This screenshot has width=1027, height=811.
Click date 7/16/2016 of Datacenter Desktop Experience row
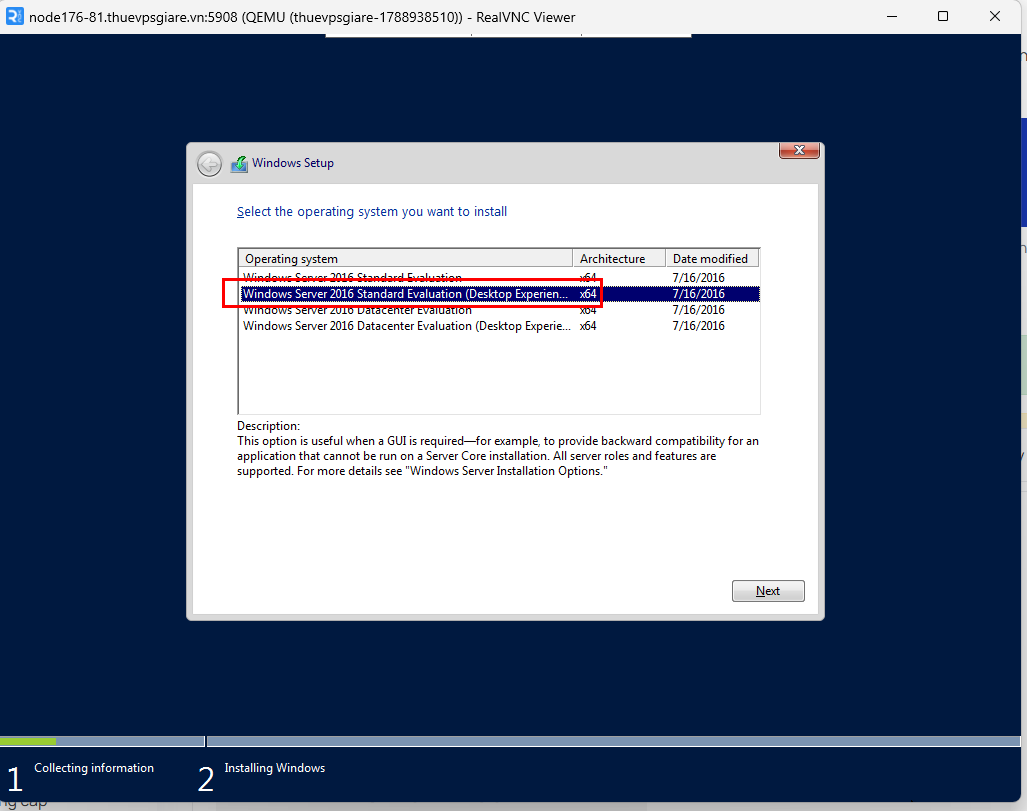coord(698,326)
